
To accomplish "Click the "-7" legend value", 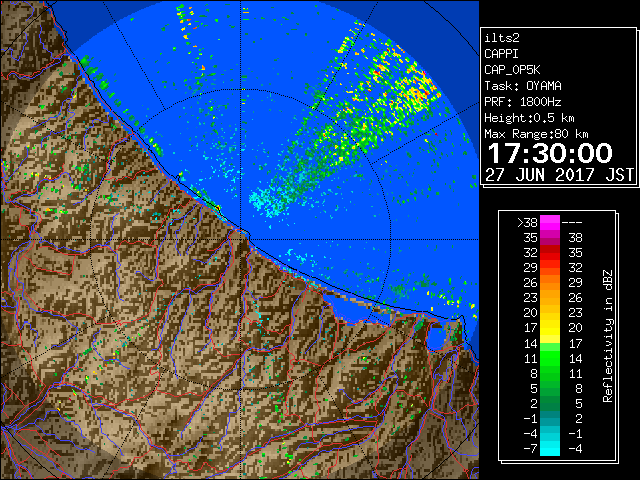I will [x=530, y=448].
